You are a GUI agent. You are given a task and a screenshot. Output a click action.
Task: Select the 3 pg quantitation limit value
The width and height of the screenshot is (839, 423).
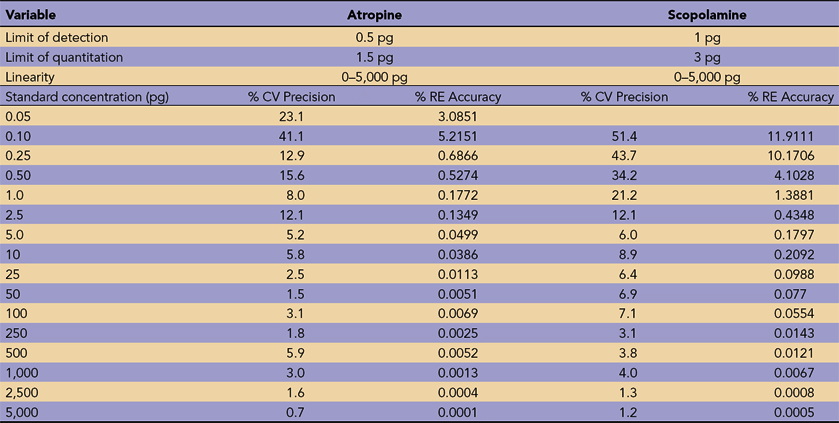coord(707,58)
